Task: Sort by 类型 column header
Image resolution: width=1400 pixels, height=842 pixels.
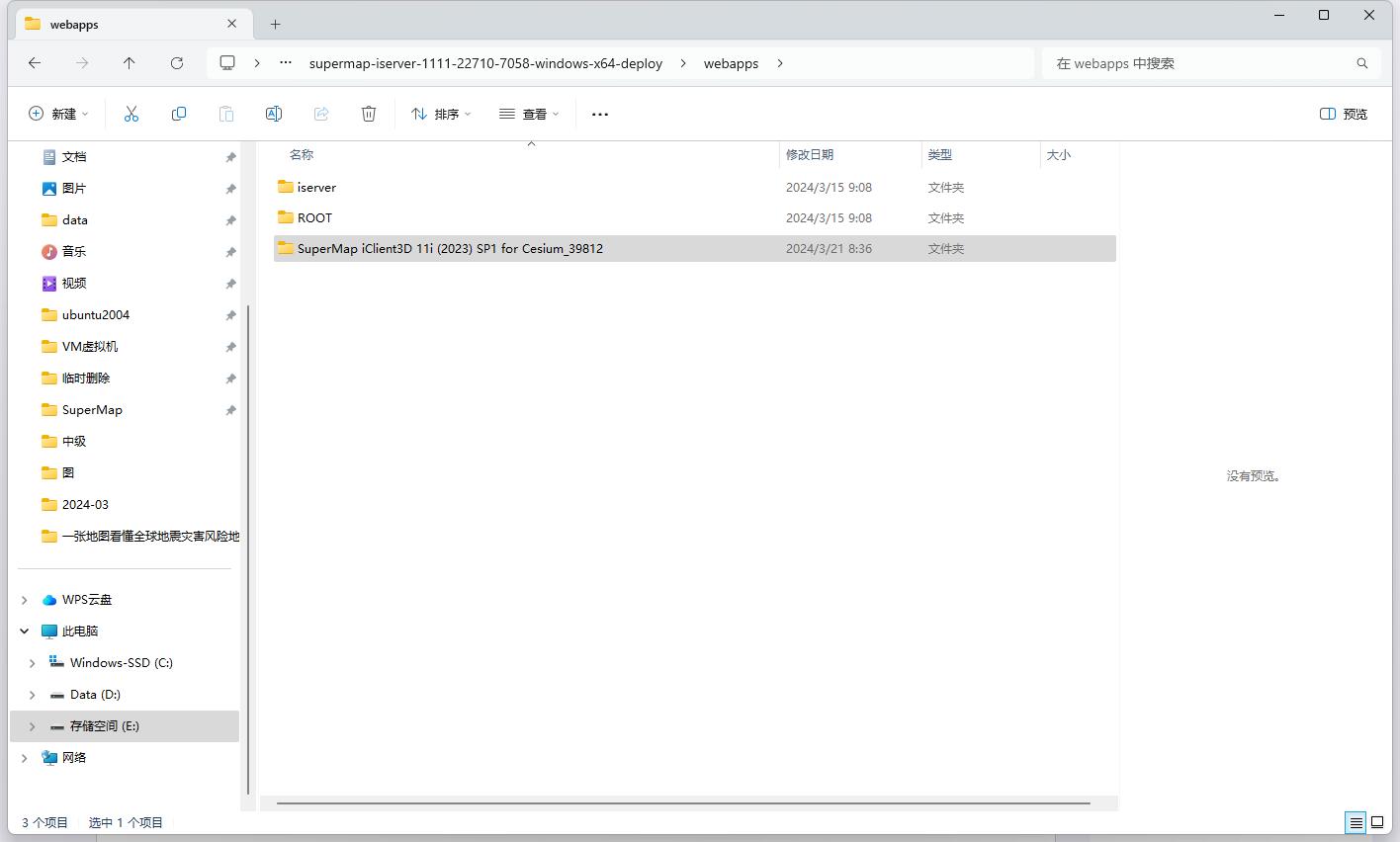Action: click(940, 154)
